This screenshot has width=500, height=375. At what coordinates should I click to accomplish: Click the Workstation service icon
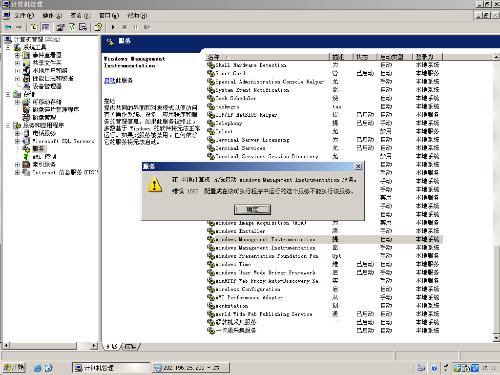(211, 306)
